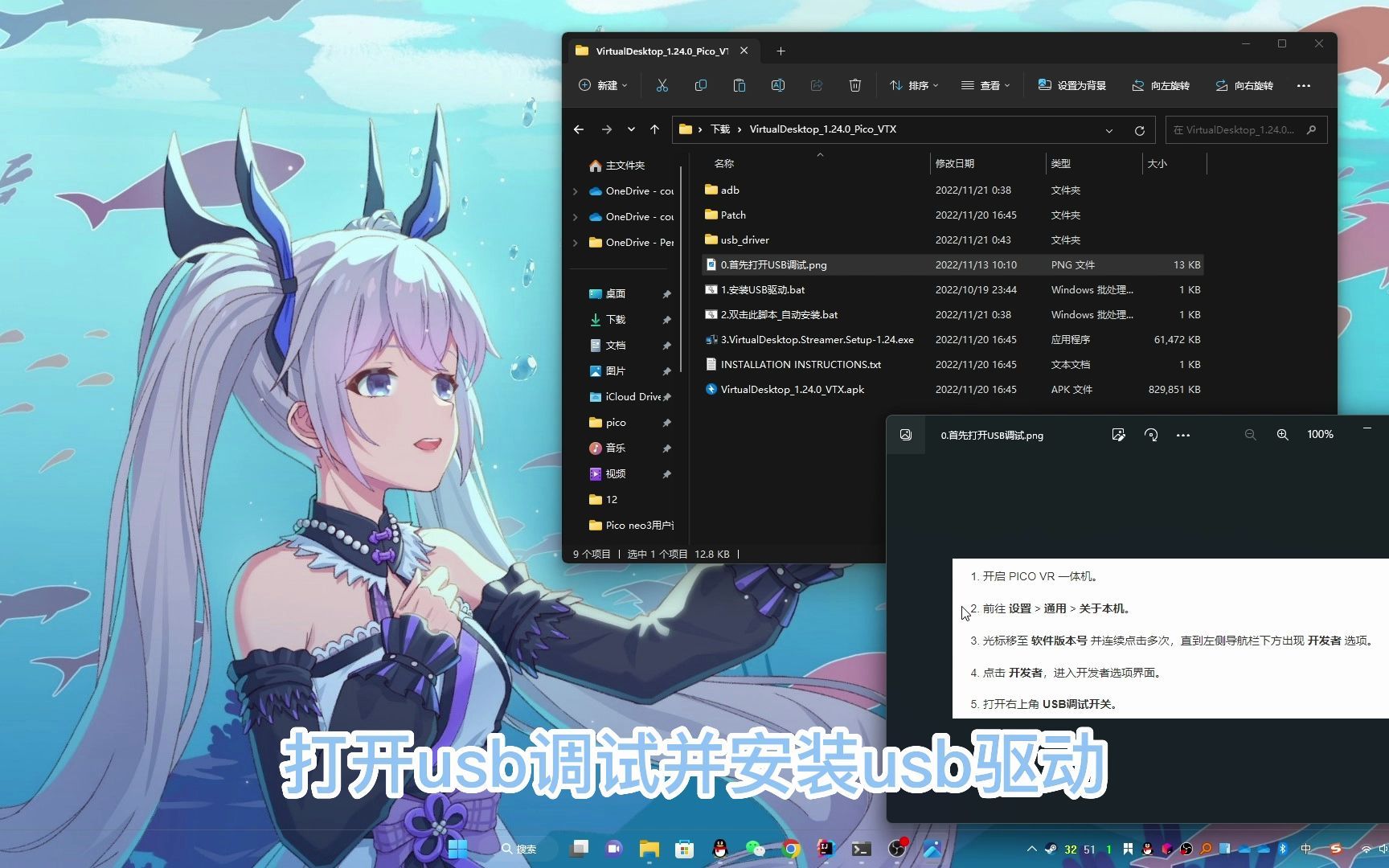Navigate up one folder level arrow
Screen dimensions: 1389x868
[655, 129]
